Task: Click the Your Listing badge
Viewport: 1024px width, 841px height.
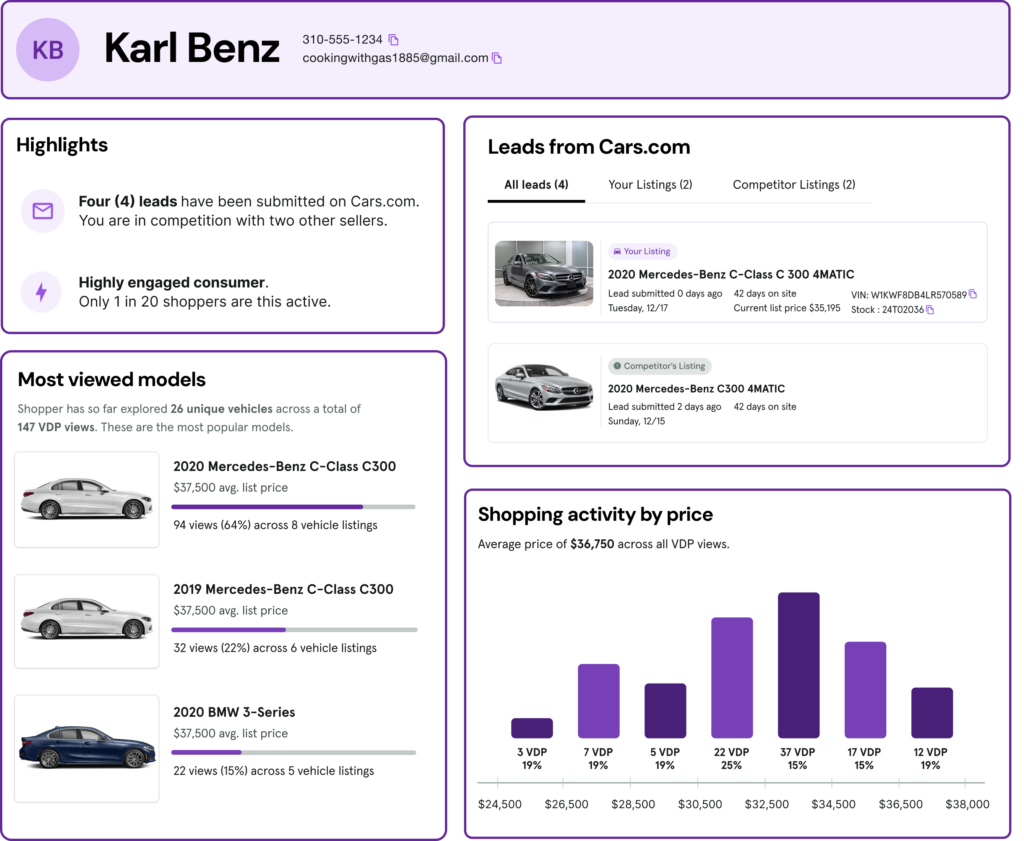Action: tap(643, 251)
